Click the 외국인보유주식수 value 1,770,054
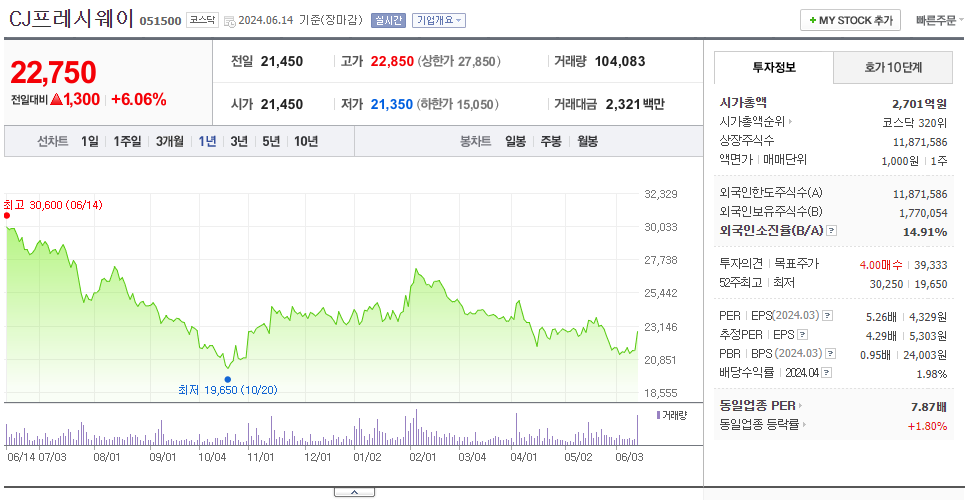Image resolution: width=968 pixels, height=500 pixels. click(922, 213)
